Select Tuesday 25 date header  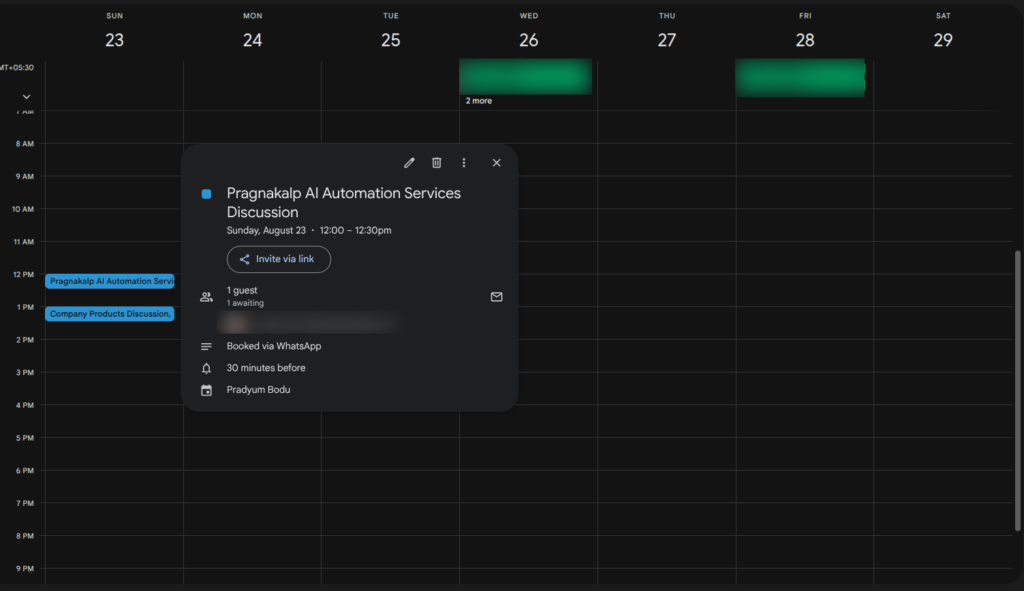(391, 40)
